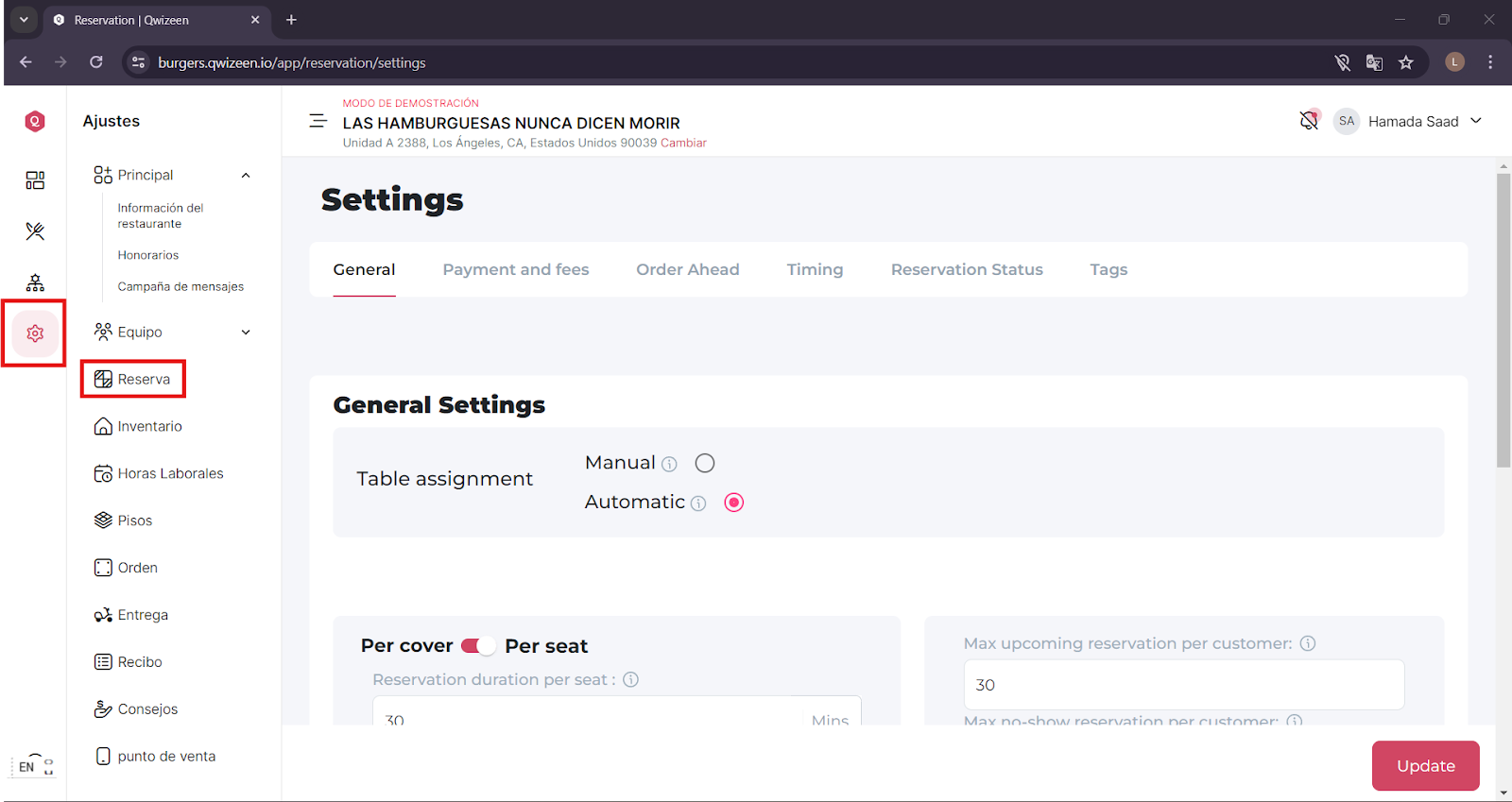Open Chrome profile avatar L

click(x=1455, y=62)
